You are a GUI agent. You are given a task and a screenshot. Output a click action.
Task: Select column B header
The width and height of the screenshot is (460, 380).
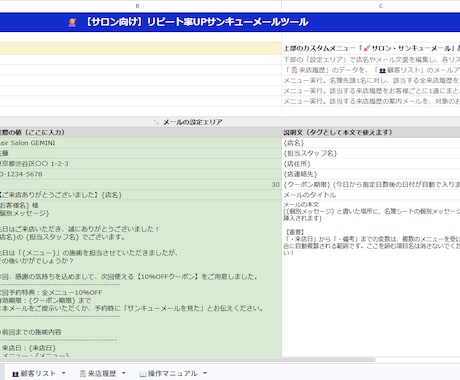(x=137, y=6)
